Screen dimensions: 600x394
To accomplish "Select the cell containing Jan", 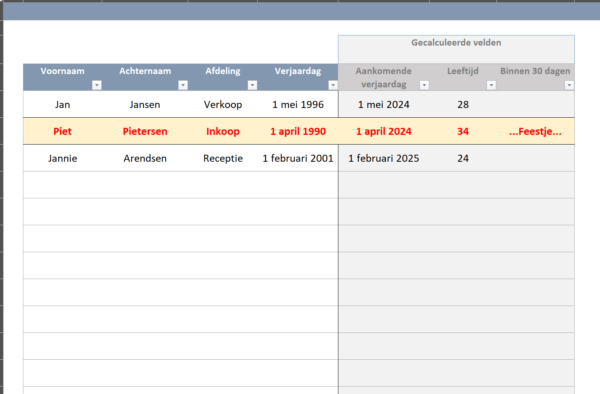I will click(62, 104).
